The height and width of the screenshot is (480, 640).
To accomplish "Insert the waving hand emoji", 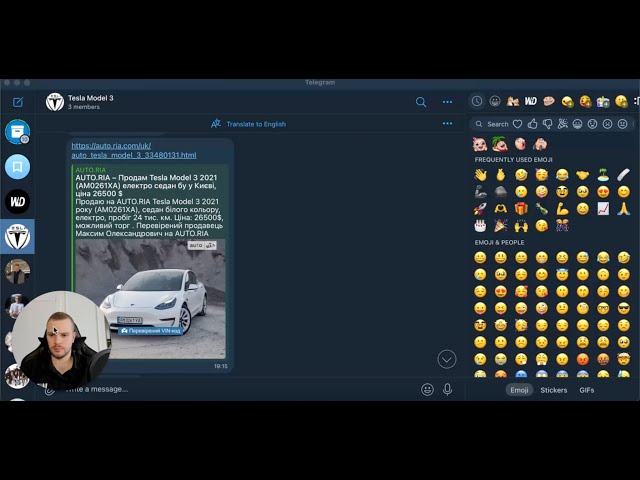I will tap(480, 175).
